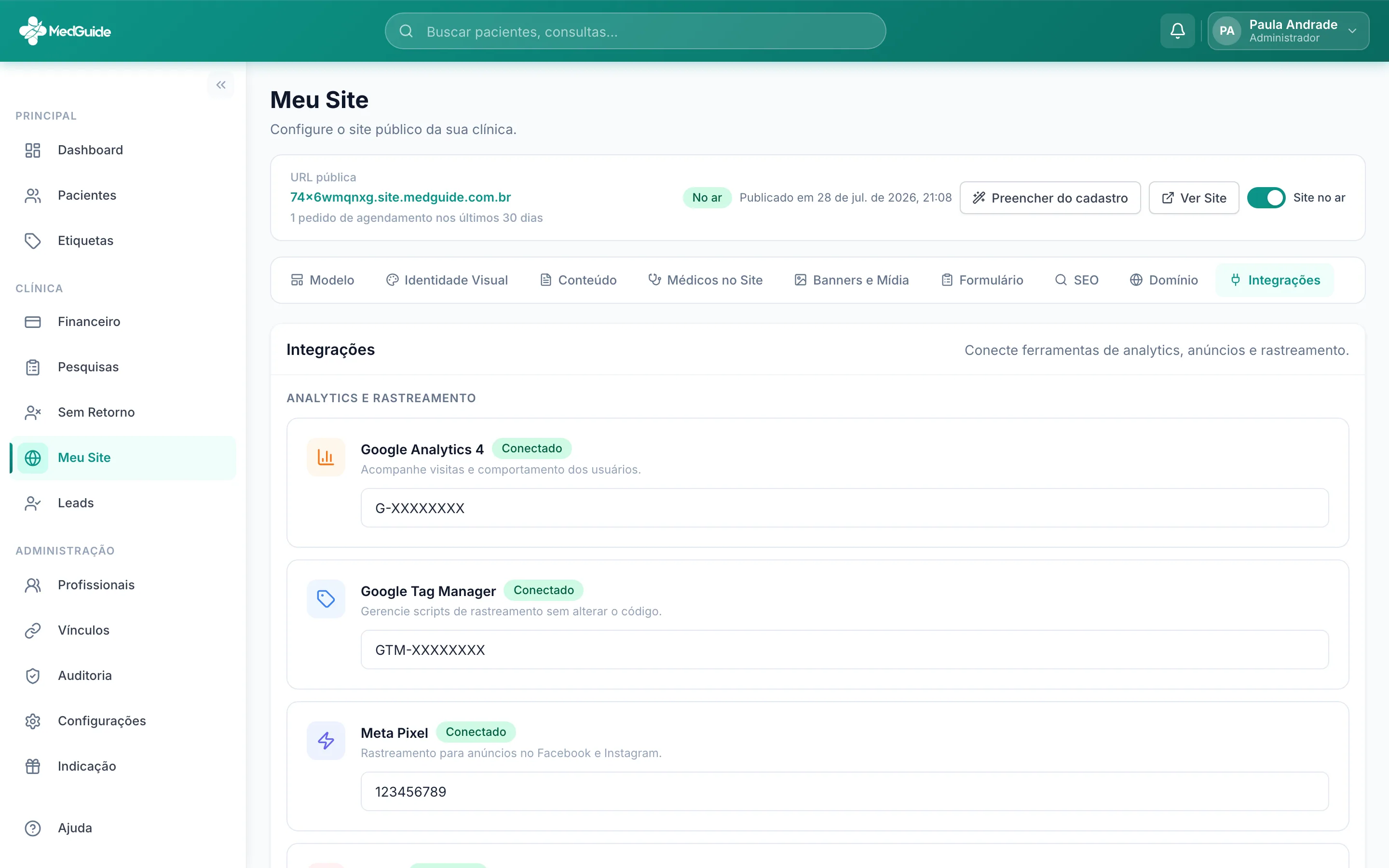Click the Leads user-check icon
This screenshot has width=1389, height=868.
click(33, 503)
